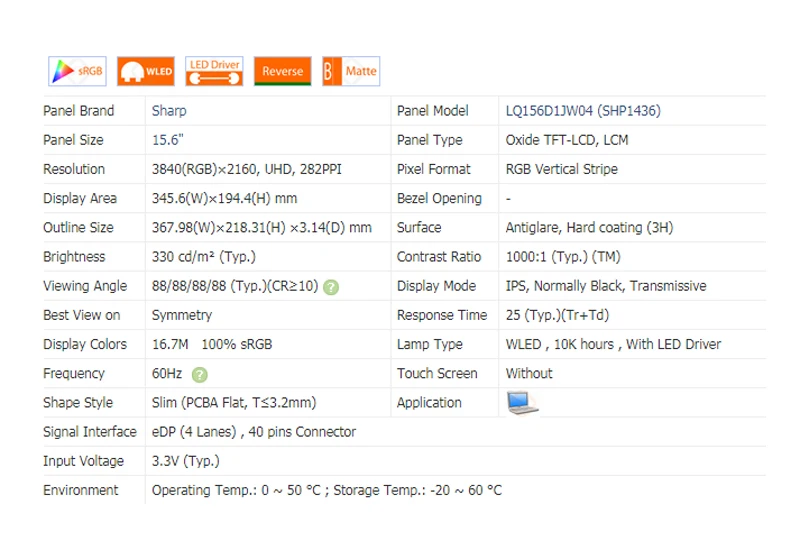Select the Contrast Ratio label
This screenshot has height=550, width=800.
[439, 256]
